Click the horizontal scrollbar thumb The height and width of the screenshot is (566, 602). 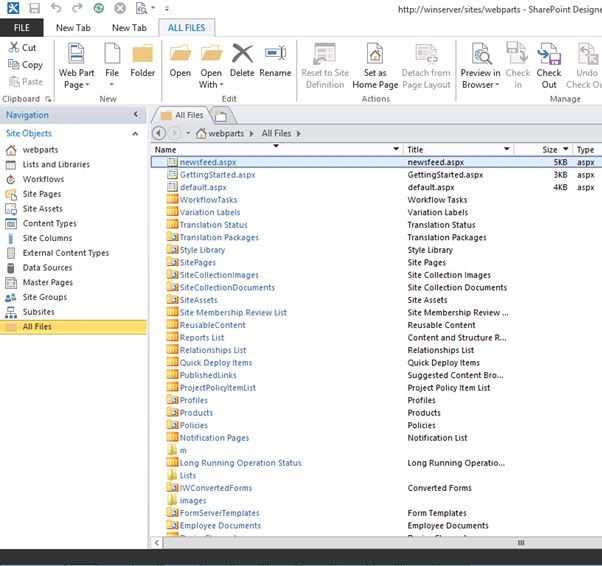[x=521, y=543]
